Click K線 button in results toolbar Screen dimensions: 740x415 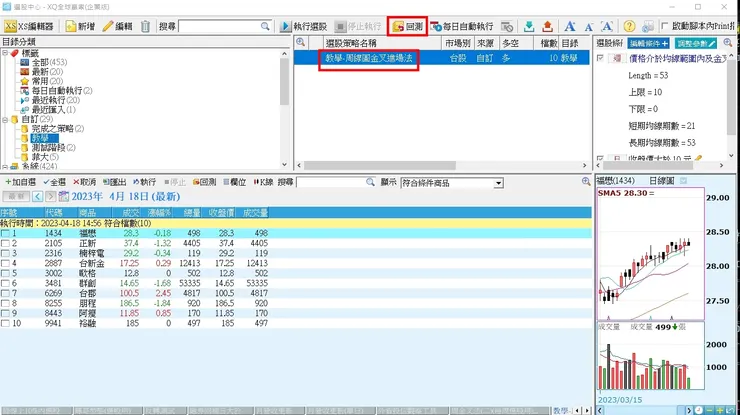[x=263, y=182]
